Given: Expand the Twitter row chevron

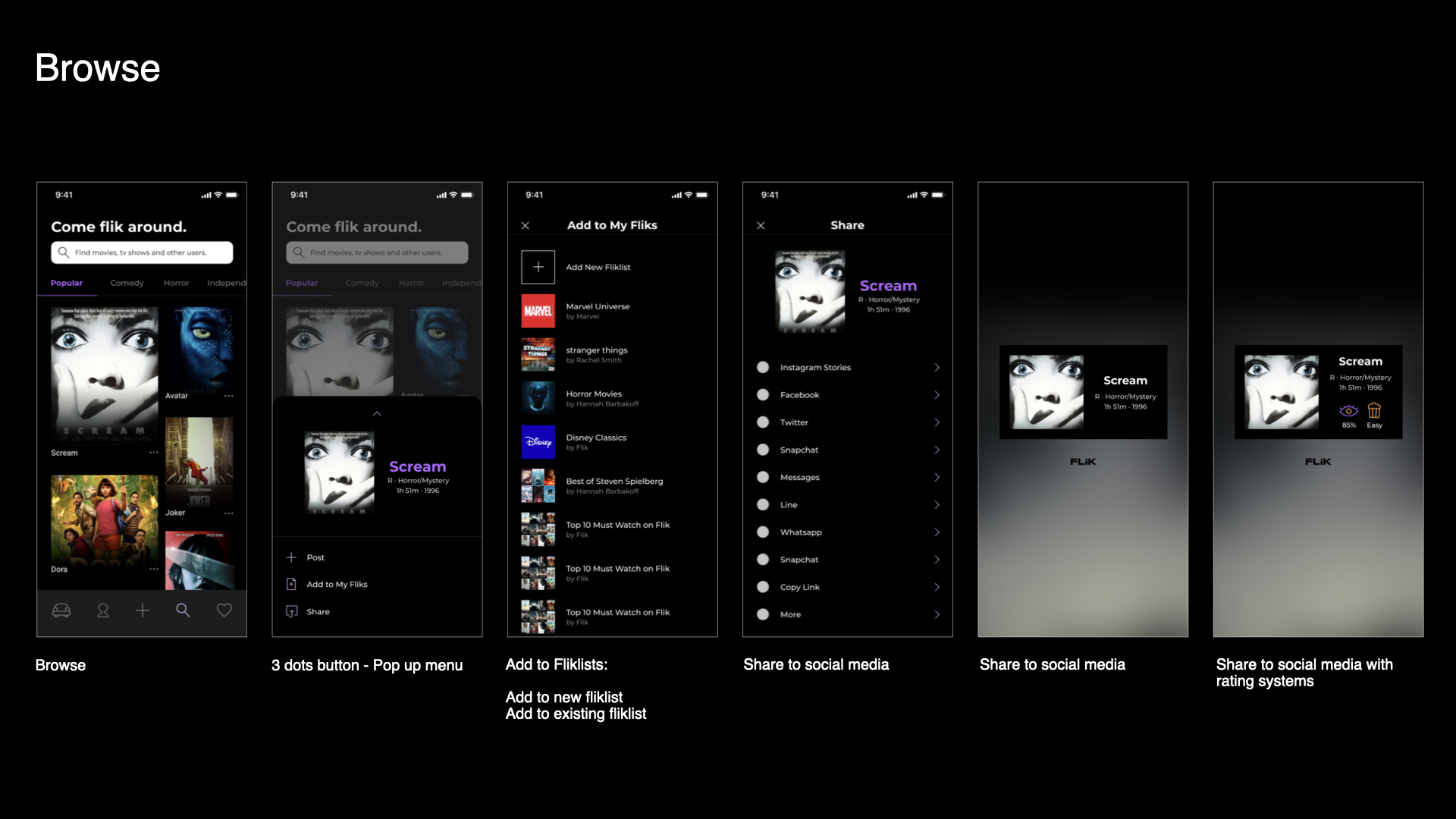Looking at the screenshot, I should point(937,422).
